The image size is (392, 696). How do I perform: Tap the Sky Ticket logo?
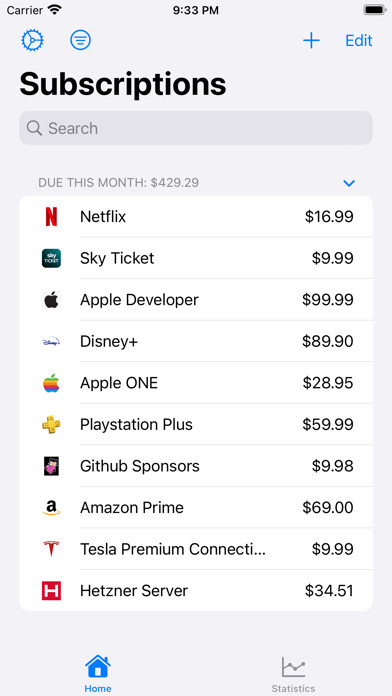(51, 258)
